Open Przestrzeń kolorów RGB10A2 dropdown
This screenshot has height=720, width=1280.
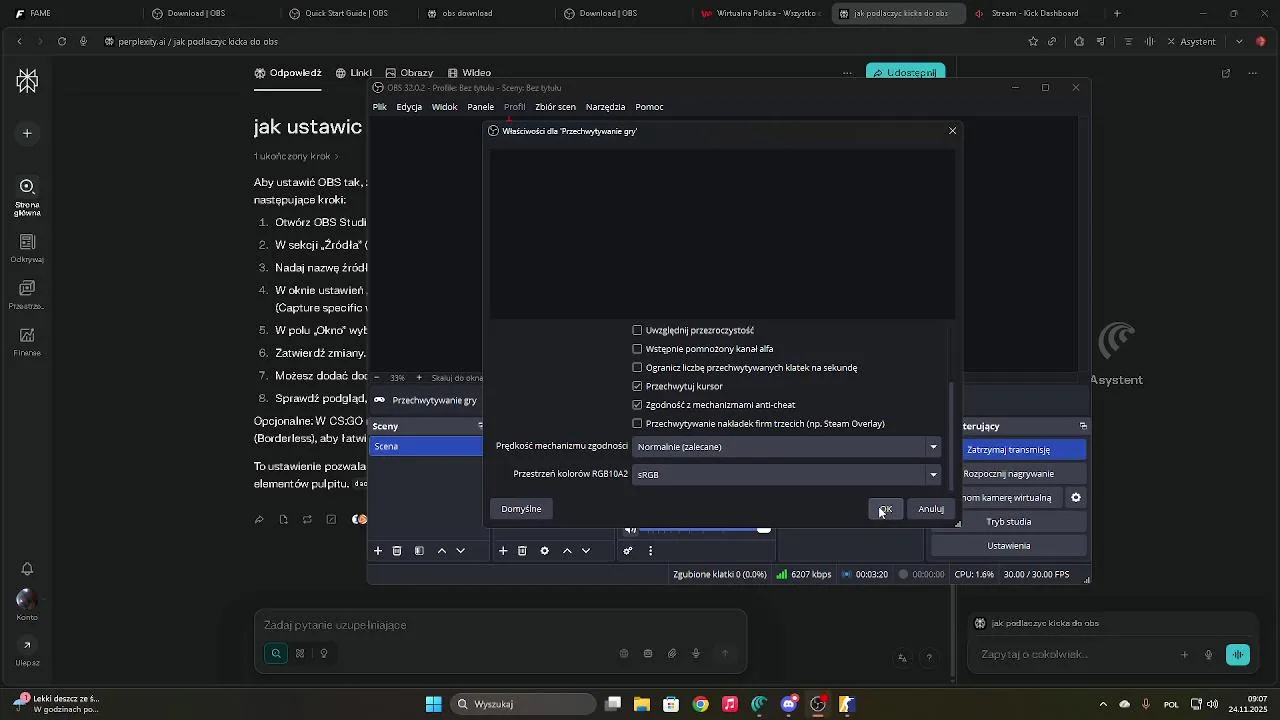787,475
